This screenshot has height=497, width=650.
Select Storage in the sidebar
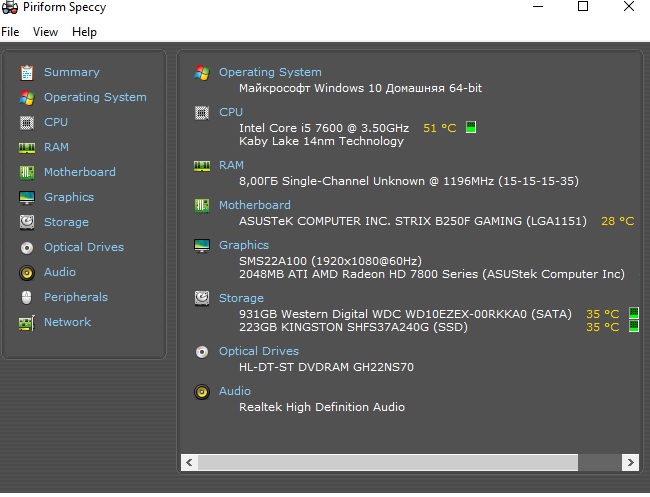(x=66, y=222)
